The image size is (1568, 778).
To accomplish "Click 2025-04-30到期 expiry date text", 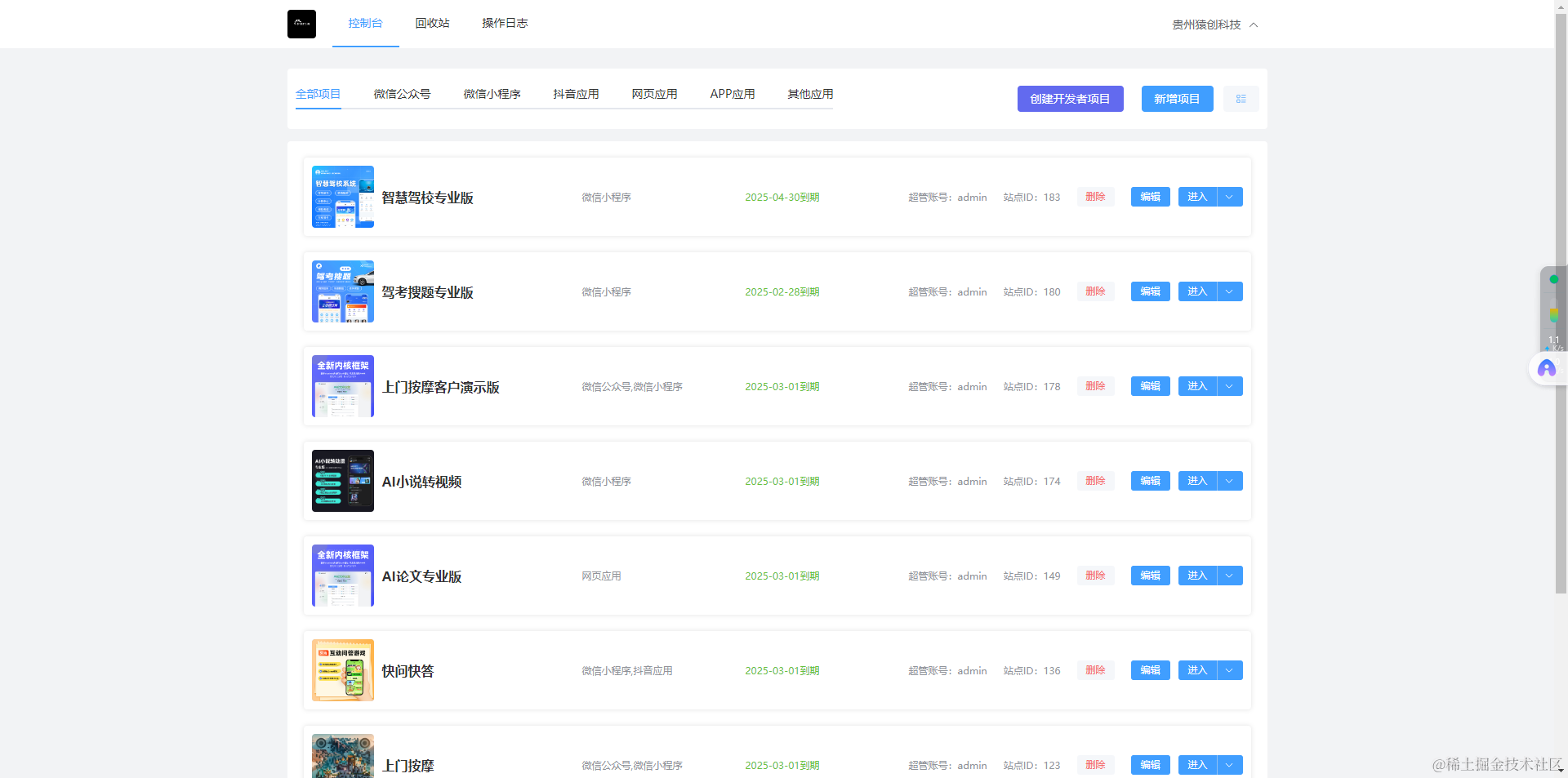I will tap(782, 198).
